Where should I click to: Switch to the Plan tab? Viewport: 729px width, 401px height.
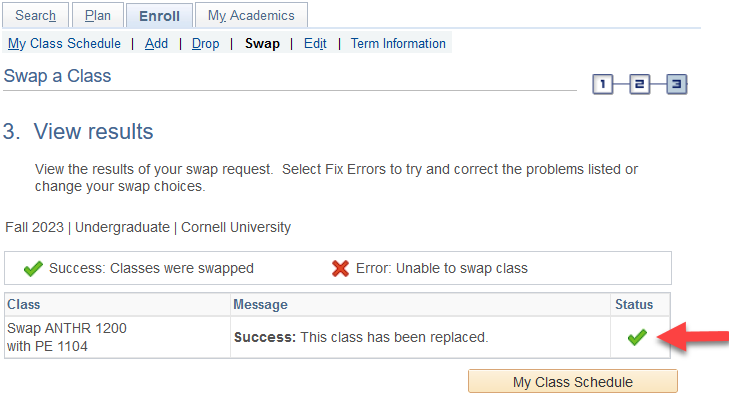coord(98,16)
